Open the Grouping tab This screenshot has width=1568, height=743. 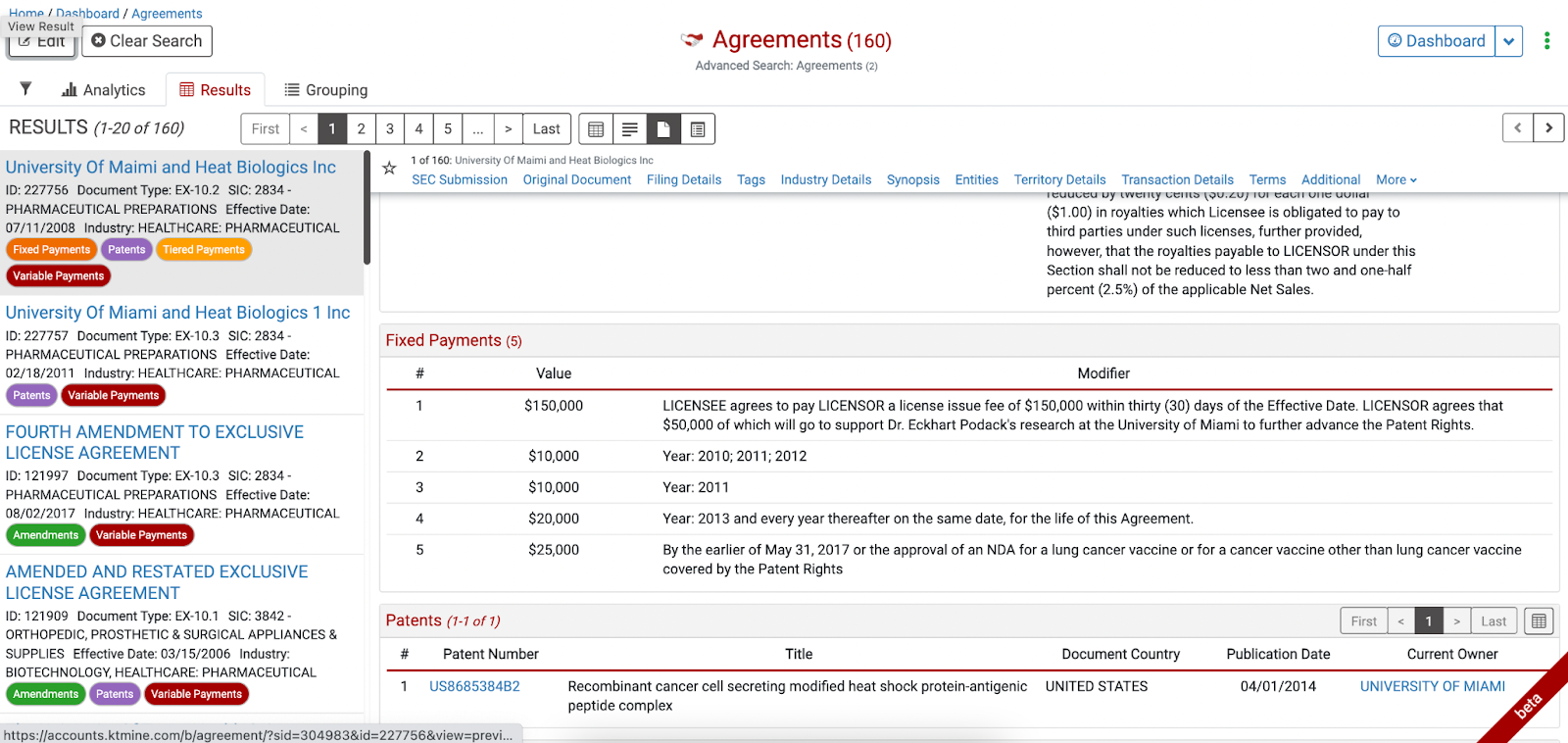pyautogui.click(x=326, y=90)
